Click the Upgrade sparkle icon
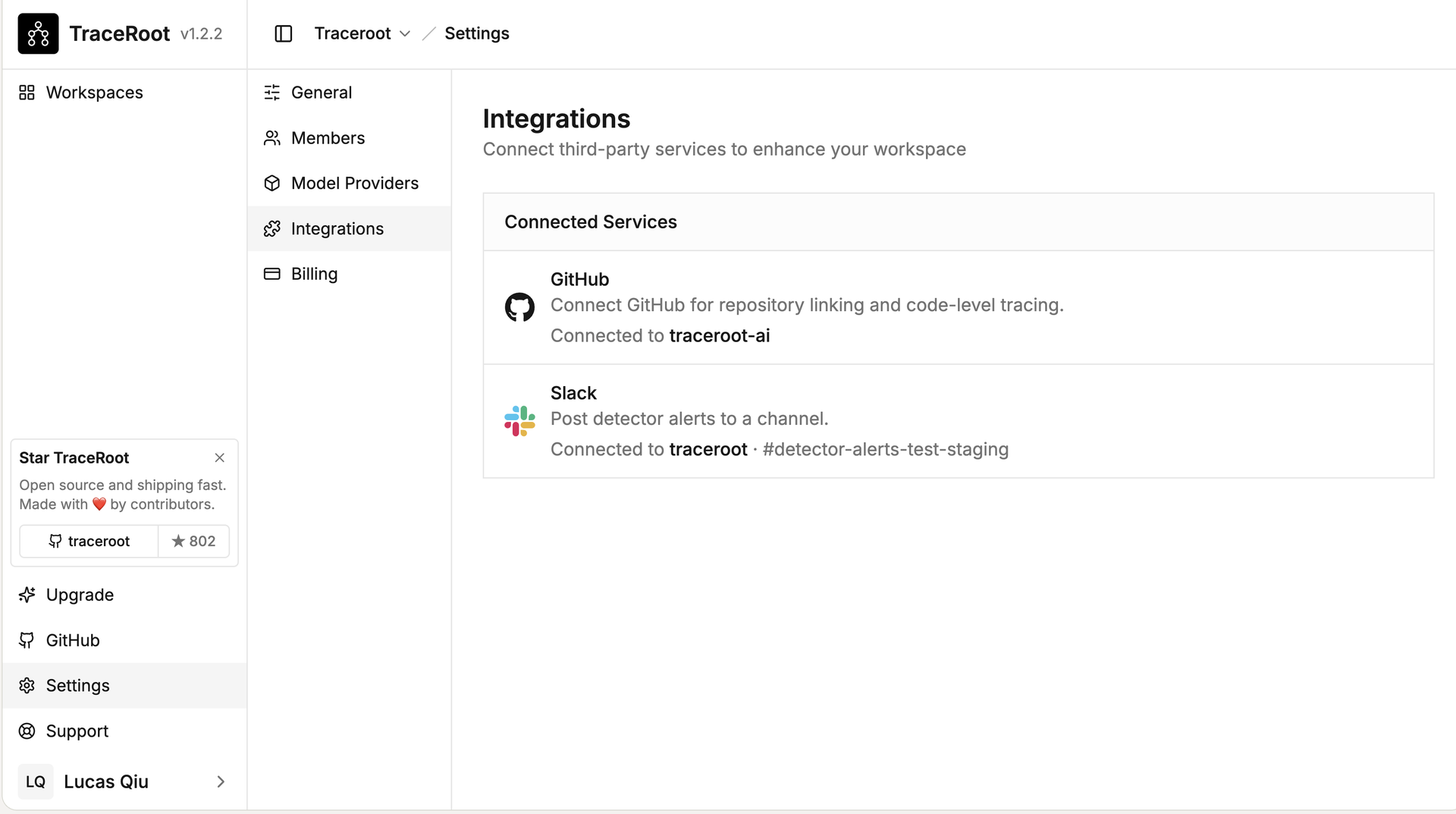This screenshot has height=814, width=1456. (x=27, y=595)
